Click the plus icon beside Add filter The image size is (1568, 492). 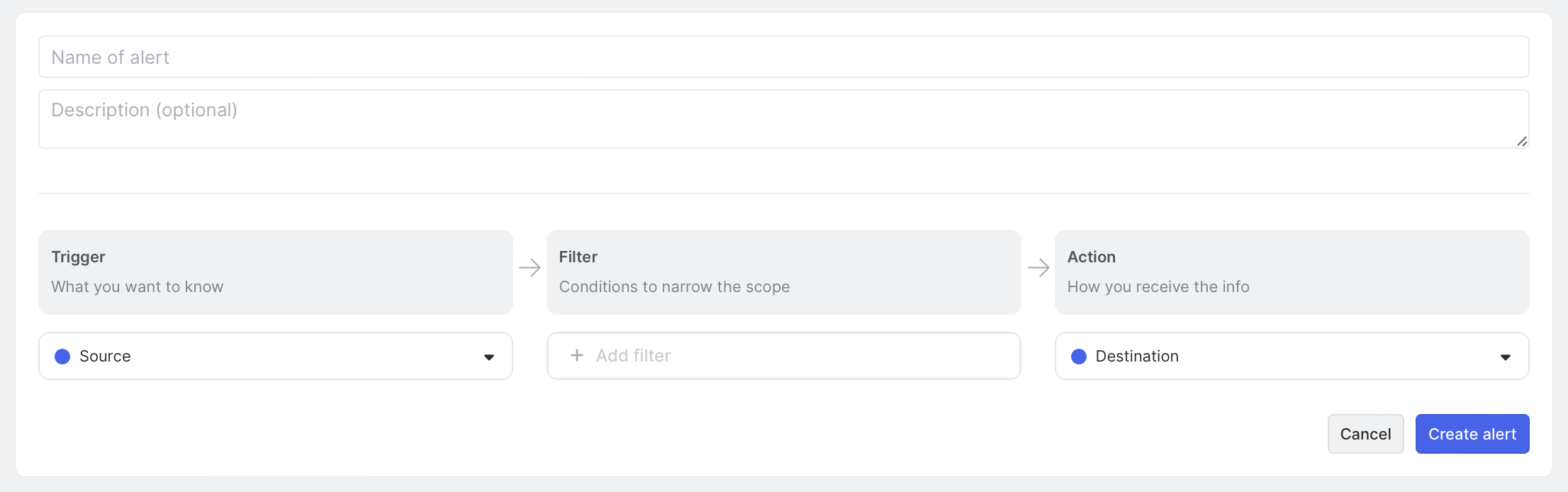coord(577,355)
